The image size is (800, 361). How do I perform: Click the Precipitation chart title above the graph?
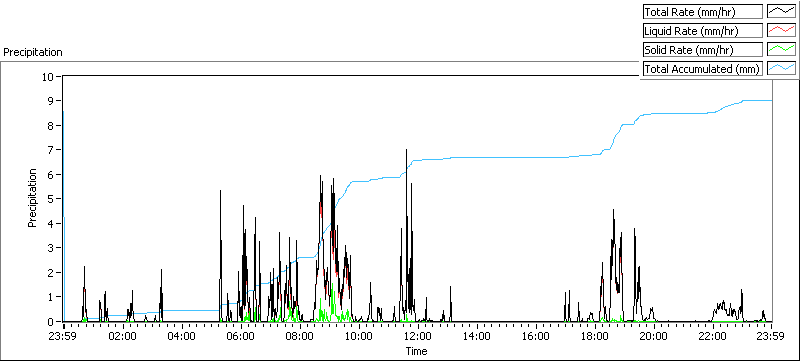tap(33, 52)
